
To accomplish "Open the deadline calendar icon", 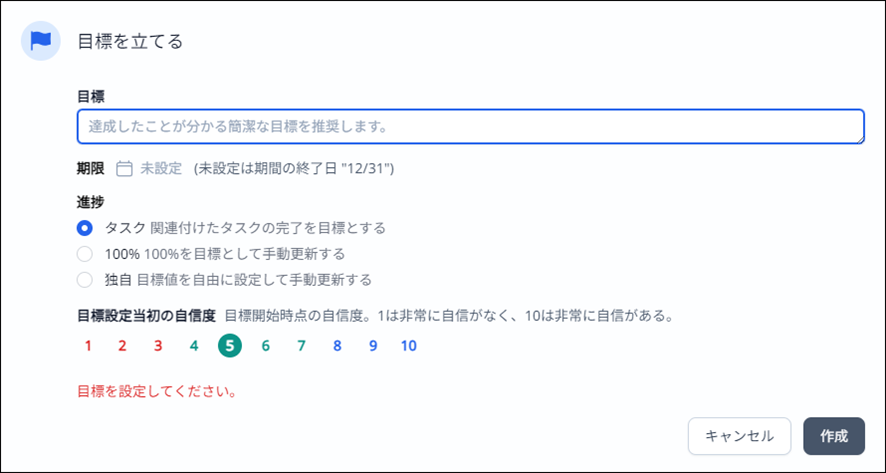I will [x=124, y=168].
